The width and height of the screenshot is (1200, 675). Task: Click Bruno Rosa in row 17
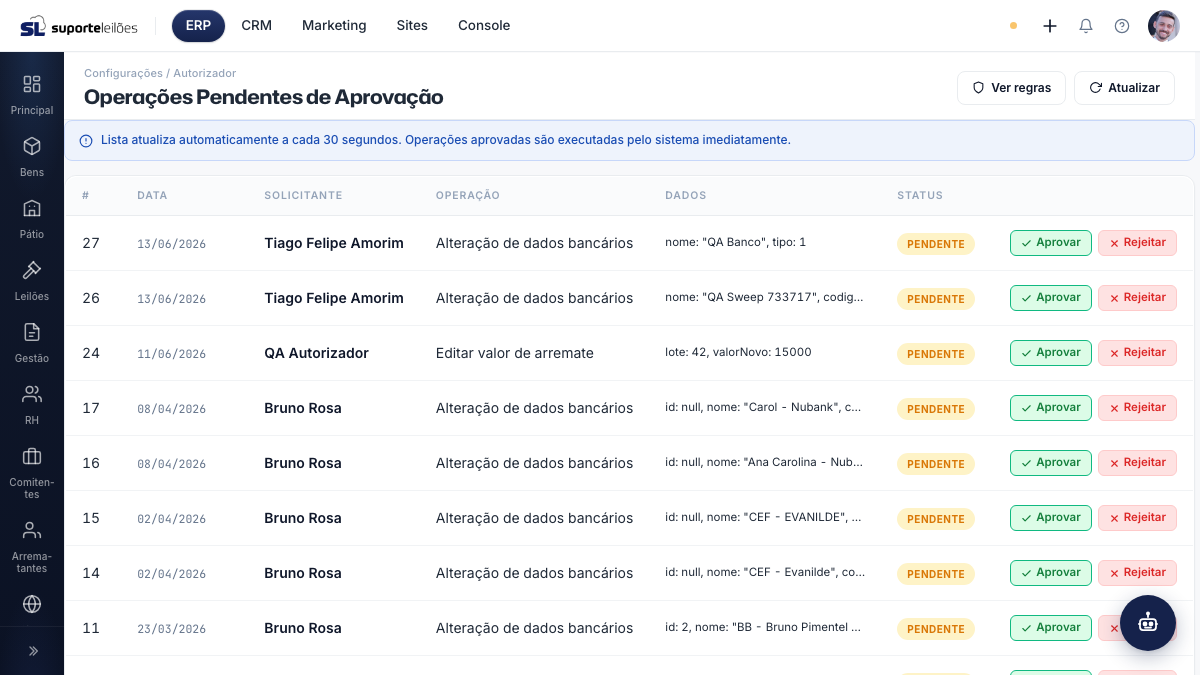(303, 408)
